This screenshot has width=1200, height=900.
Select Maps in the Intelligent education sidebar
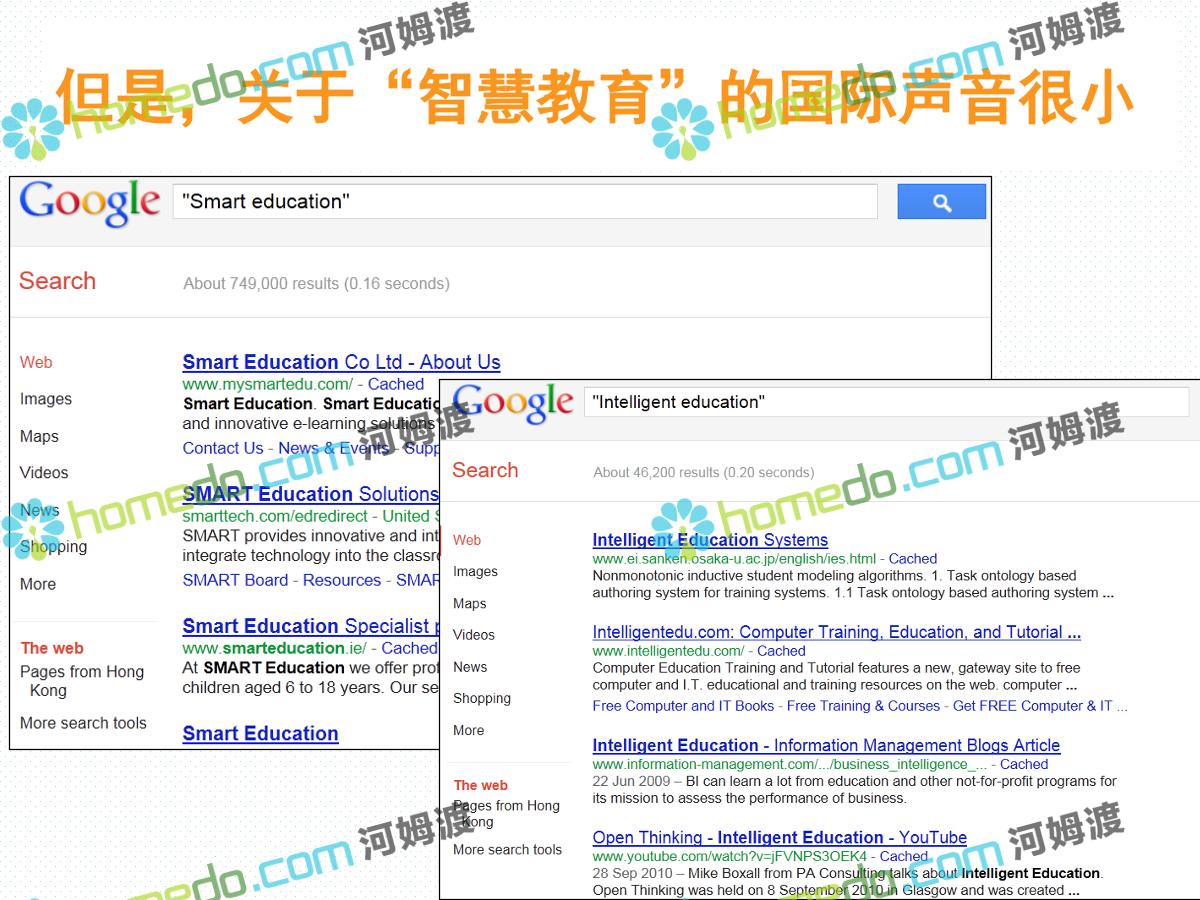click(469, 604)
